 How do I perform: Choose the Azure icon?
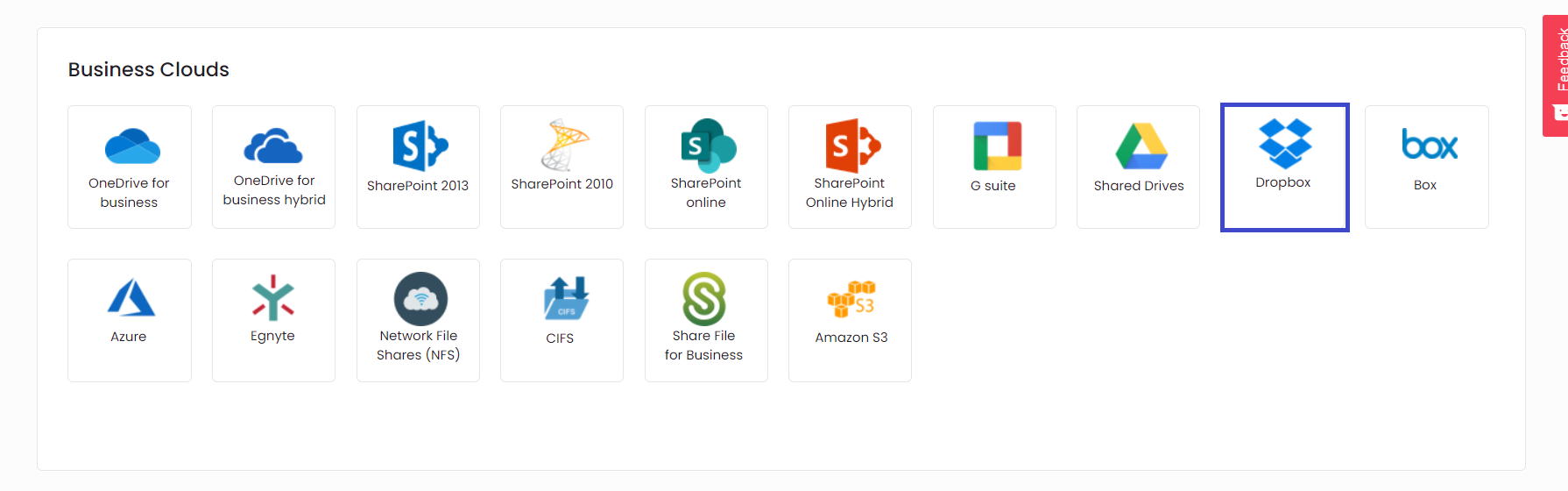click(131, 297)
